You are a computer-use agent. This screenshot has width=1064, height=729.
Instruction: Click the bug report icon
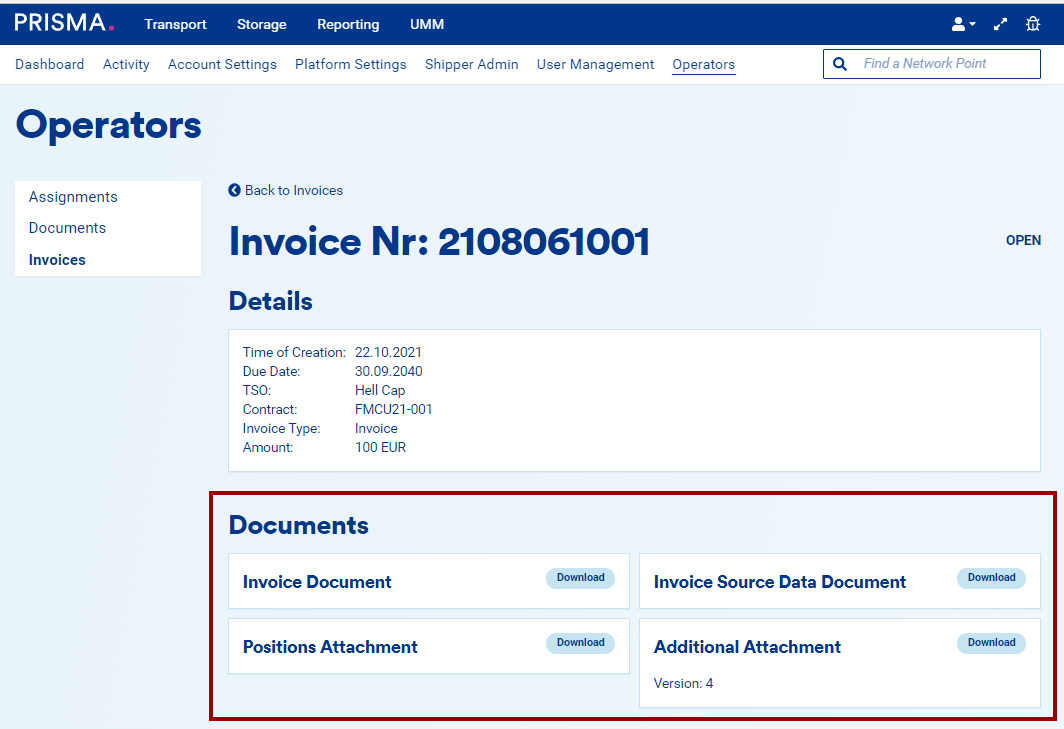[x=1033, y=24]
